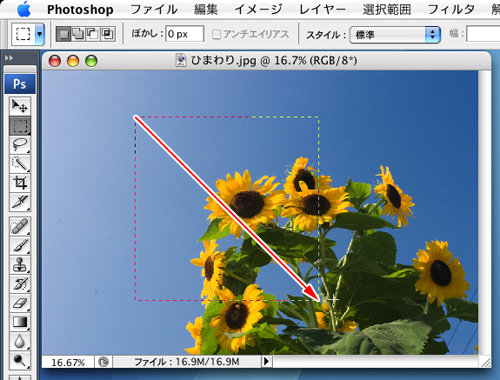Choose the Intersect with Selection mode button
Viewport: 500px width, 380px height.
pos(108,34)
